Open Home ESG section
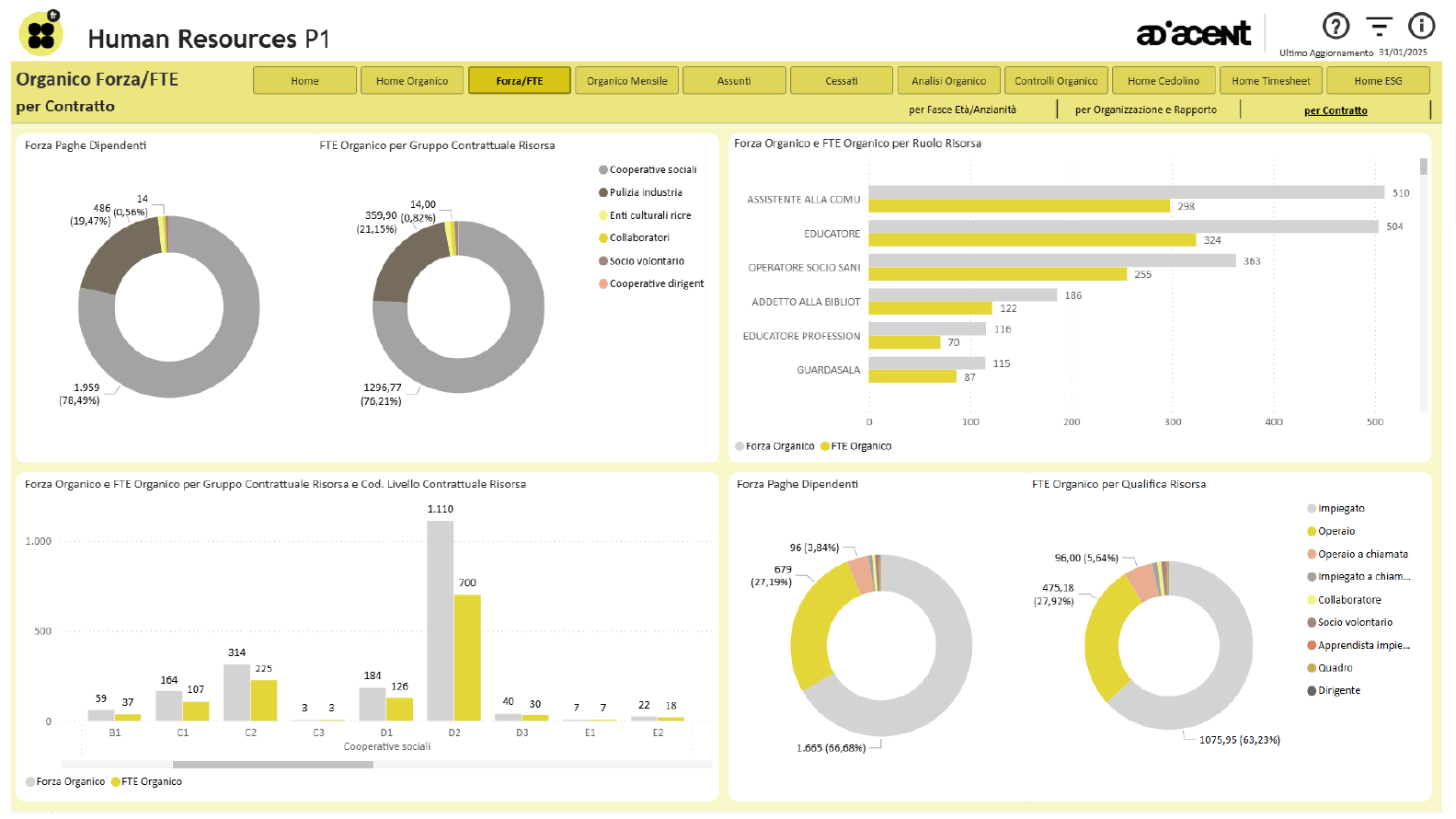Viewport: 1456px width, 819px height. (1377, 81)
